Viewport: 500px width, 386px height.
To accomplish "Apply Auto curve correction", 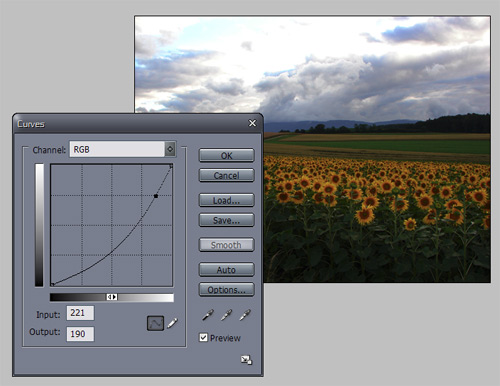I will [226, 270].
